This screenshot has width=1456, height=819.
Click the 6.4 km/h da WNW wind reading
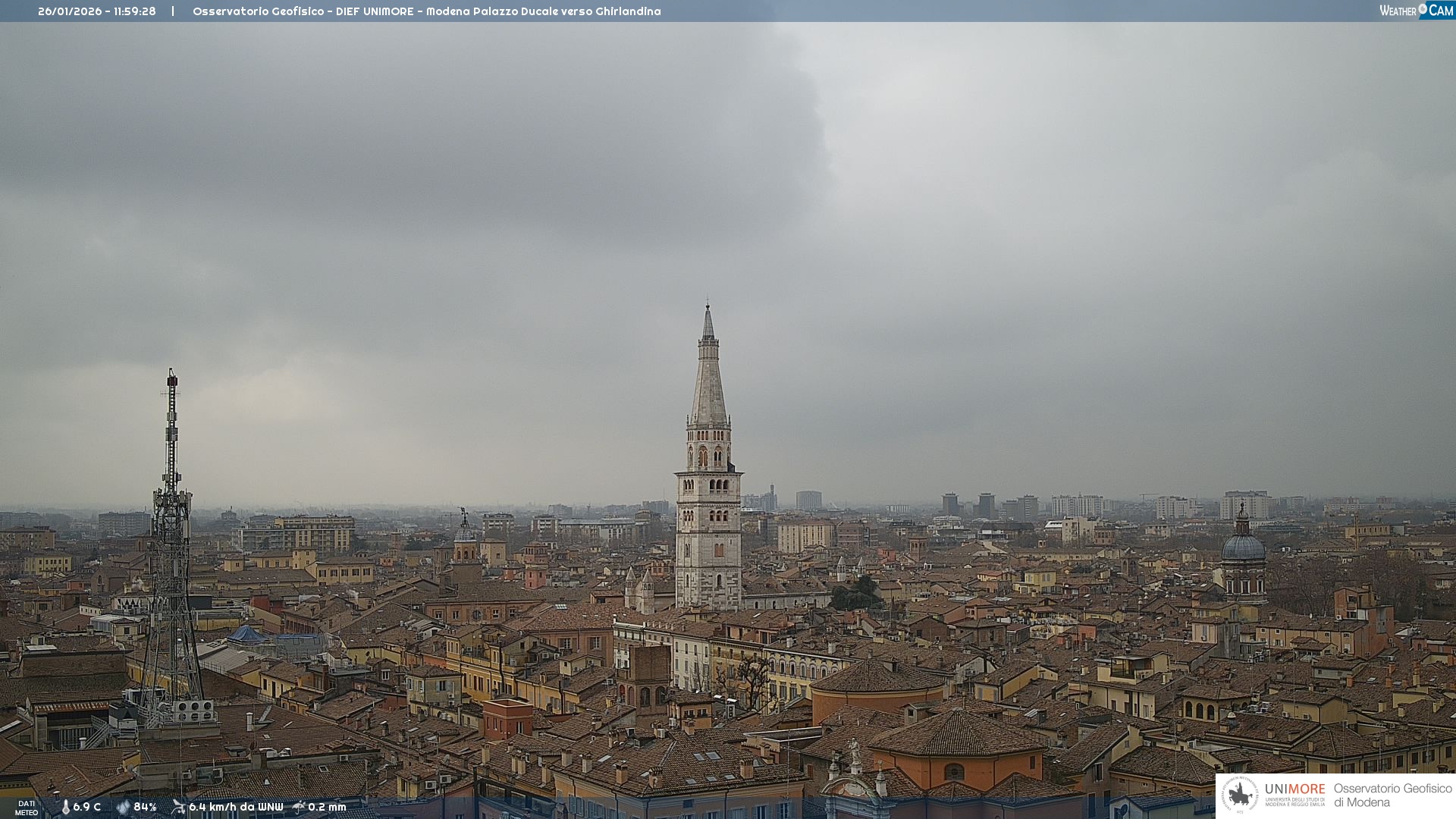[236, 807]
